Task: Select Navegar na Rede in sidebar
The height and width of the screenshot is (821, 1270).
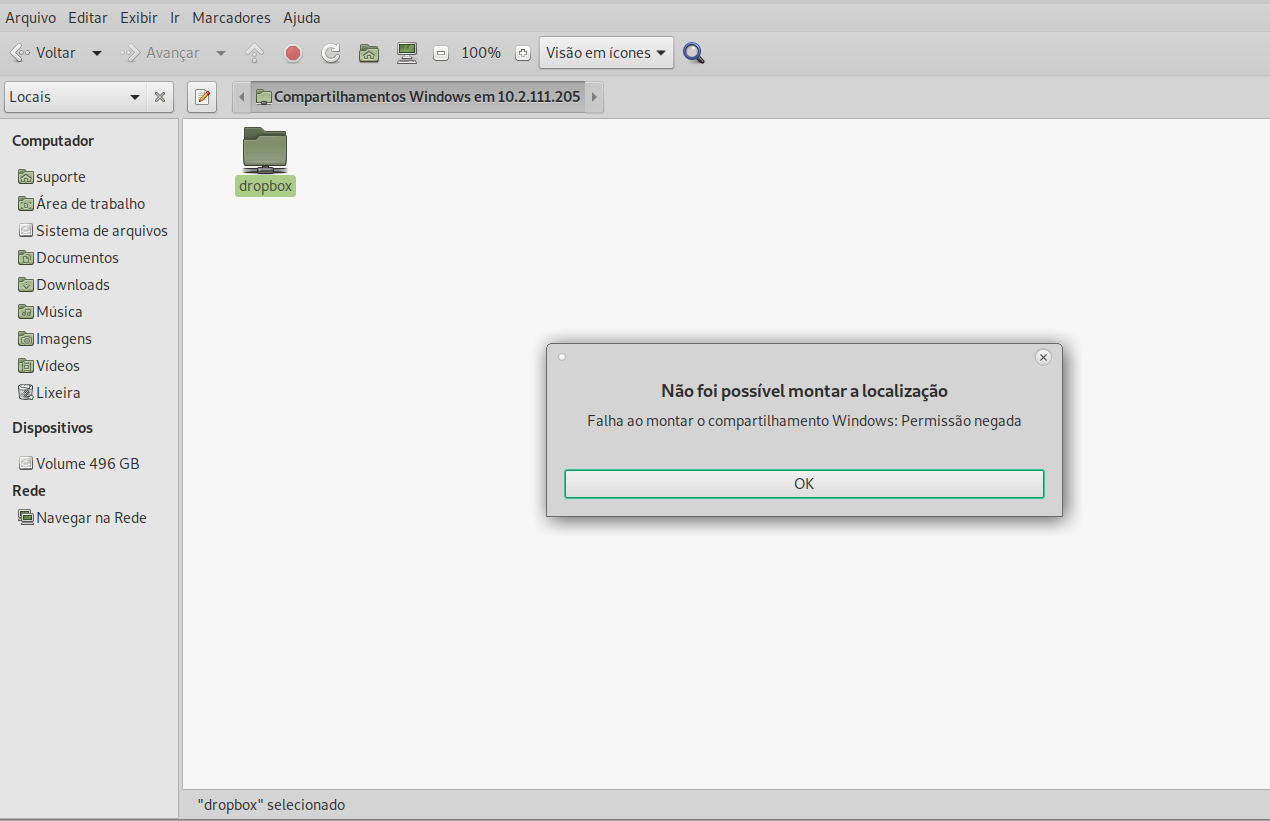Action: 91,518
